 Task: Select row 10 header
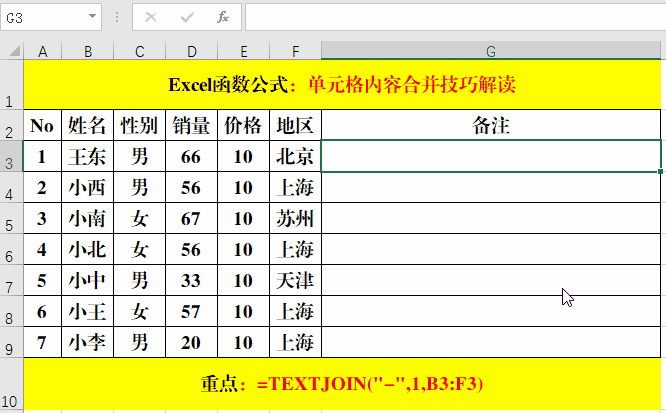pyautogui.click(x=11, y=384)
